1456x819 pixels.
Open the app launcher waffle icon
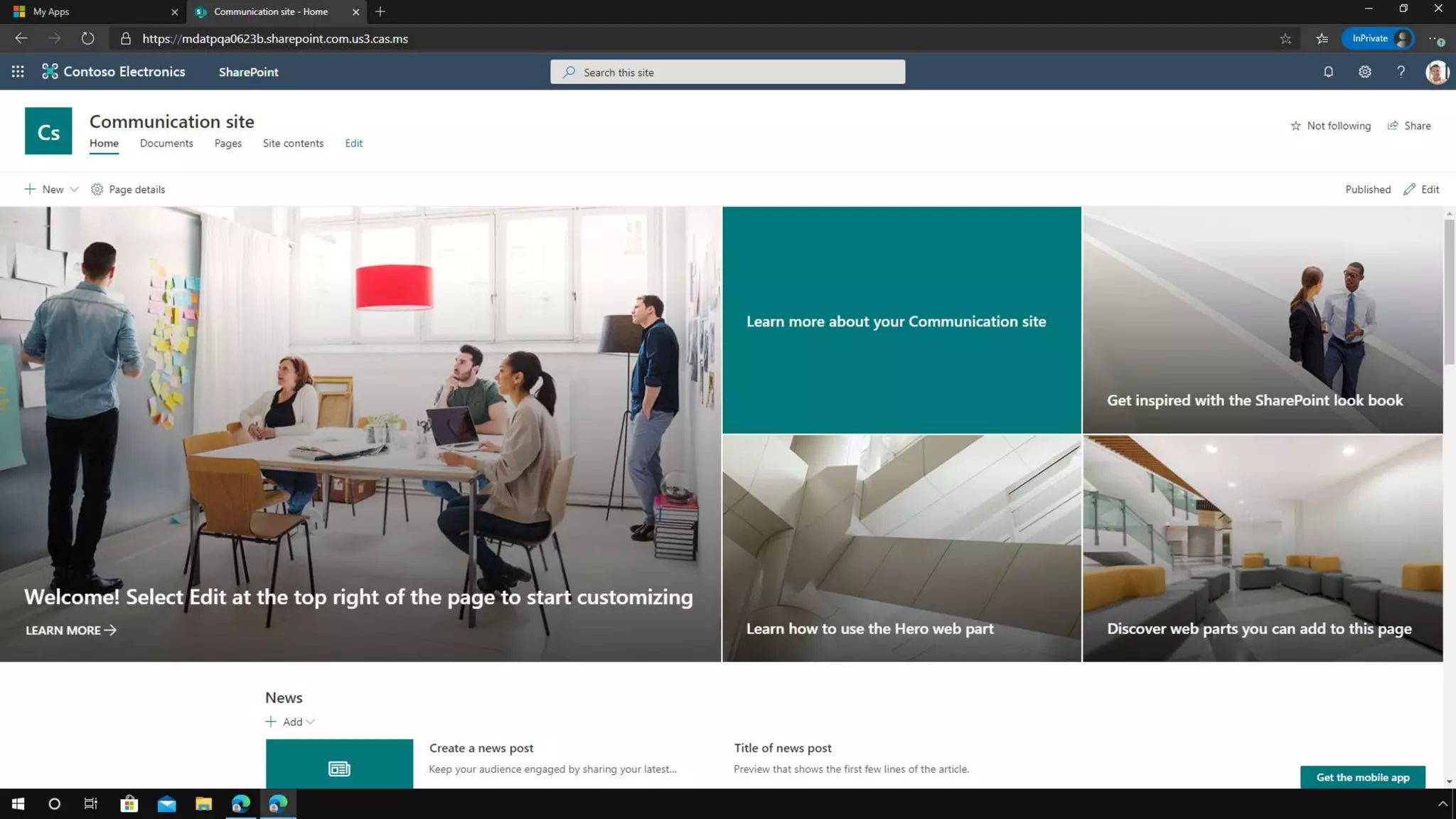[18, 72]
